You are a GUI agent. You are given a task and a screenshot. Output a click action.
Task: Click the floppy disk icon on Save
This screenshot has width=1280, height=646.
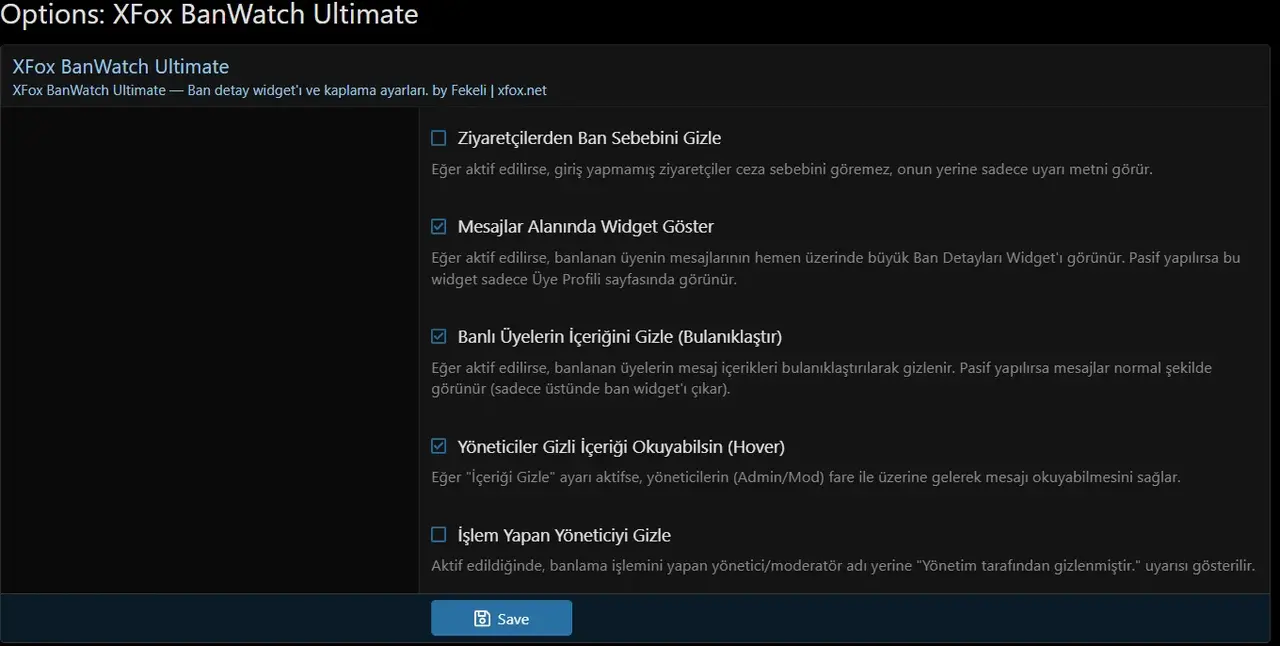click(x=482, y=619)
